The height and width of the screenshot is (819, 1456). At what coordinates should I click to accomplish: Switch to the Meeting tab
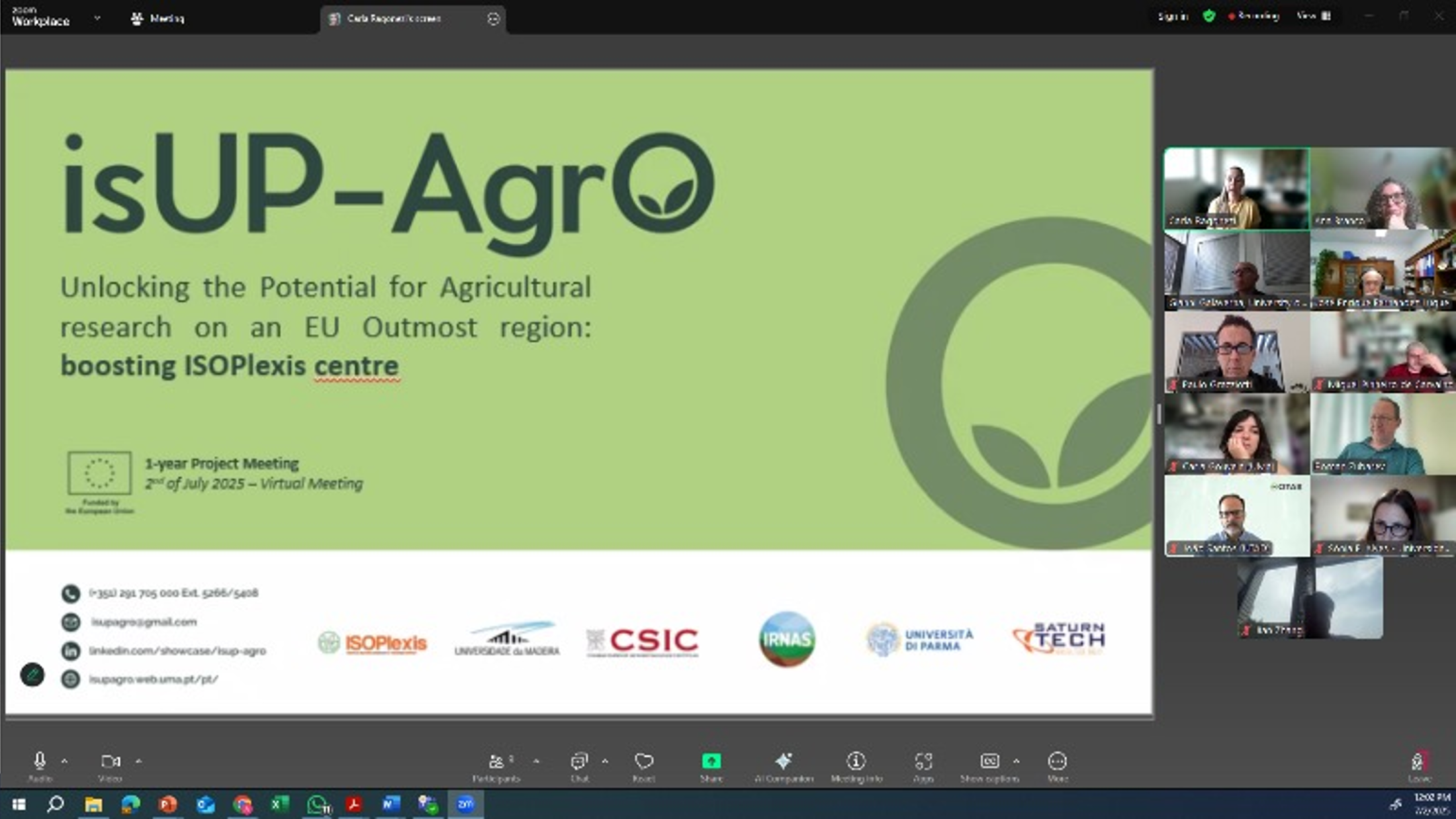coord(158,19)
